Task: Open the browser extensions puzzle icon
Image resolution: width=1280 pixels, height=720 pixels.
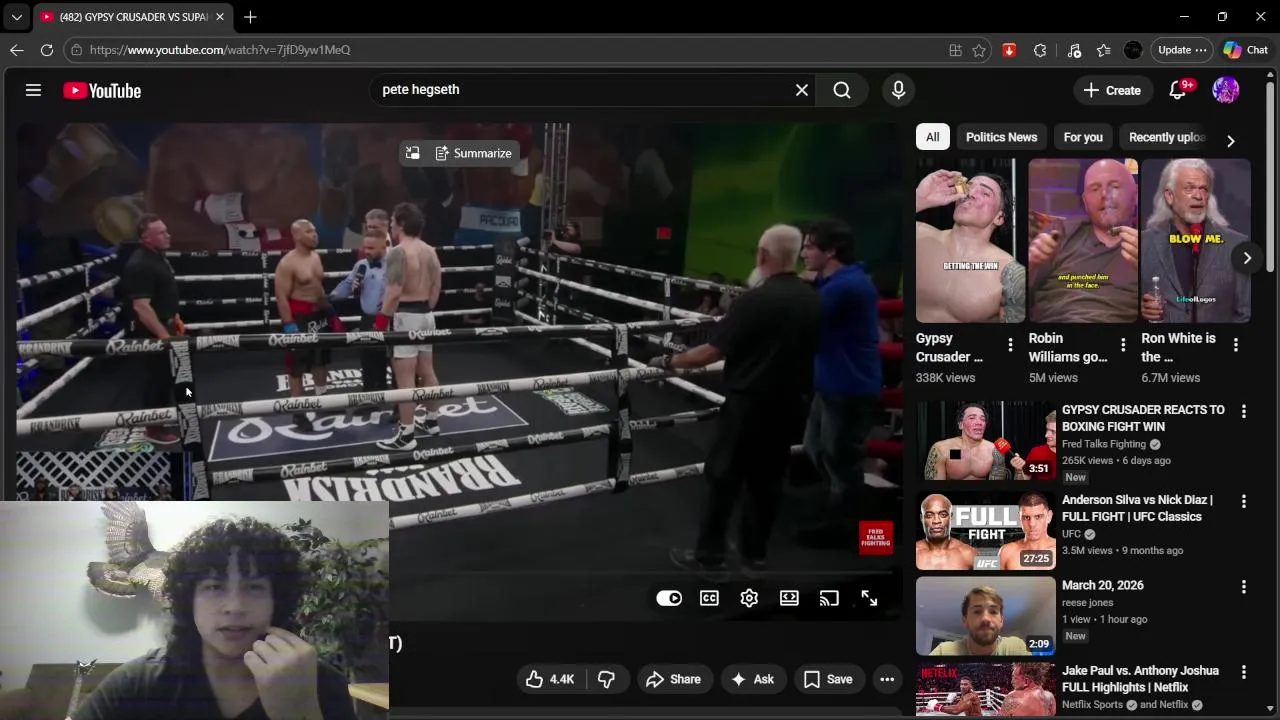Action: (x=1040, y=50)
